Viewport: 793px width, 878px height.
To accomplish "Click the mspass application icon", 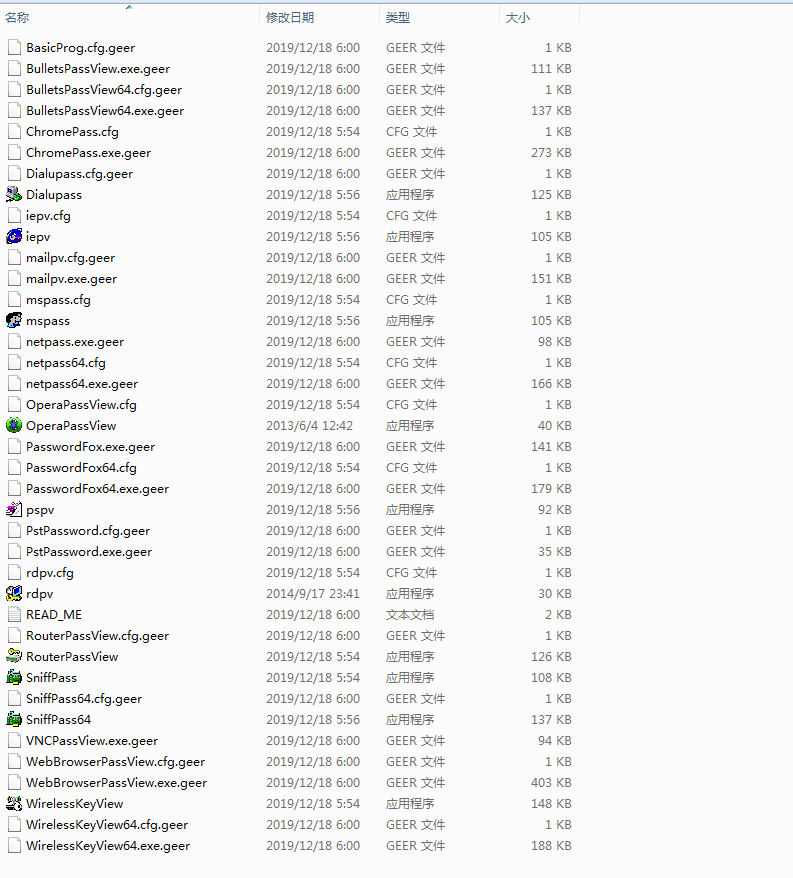I will (14, 321).
